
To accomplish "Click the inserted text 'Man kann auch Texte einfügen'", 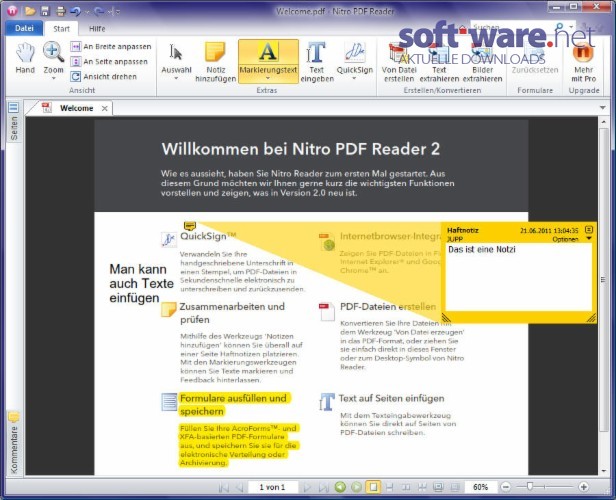I will pos(141,283).
